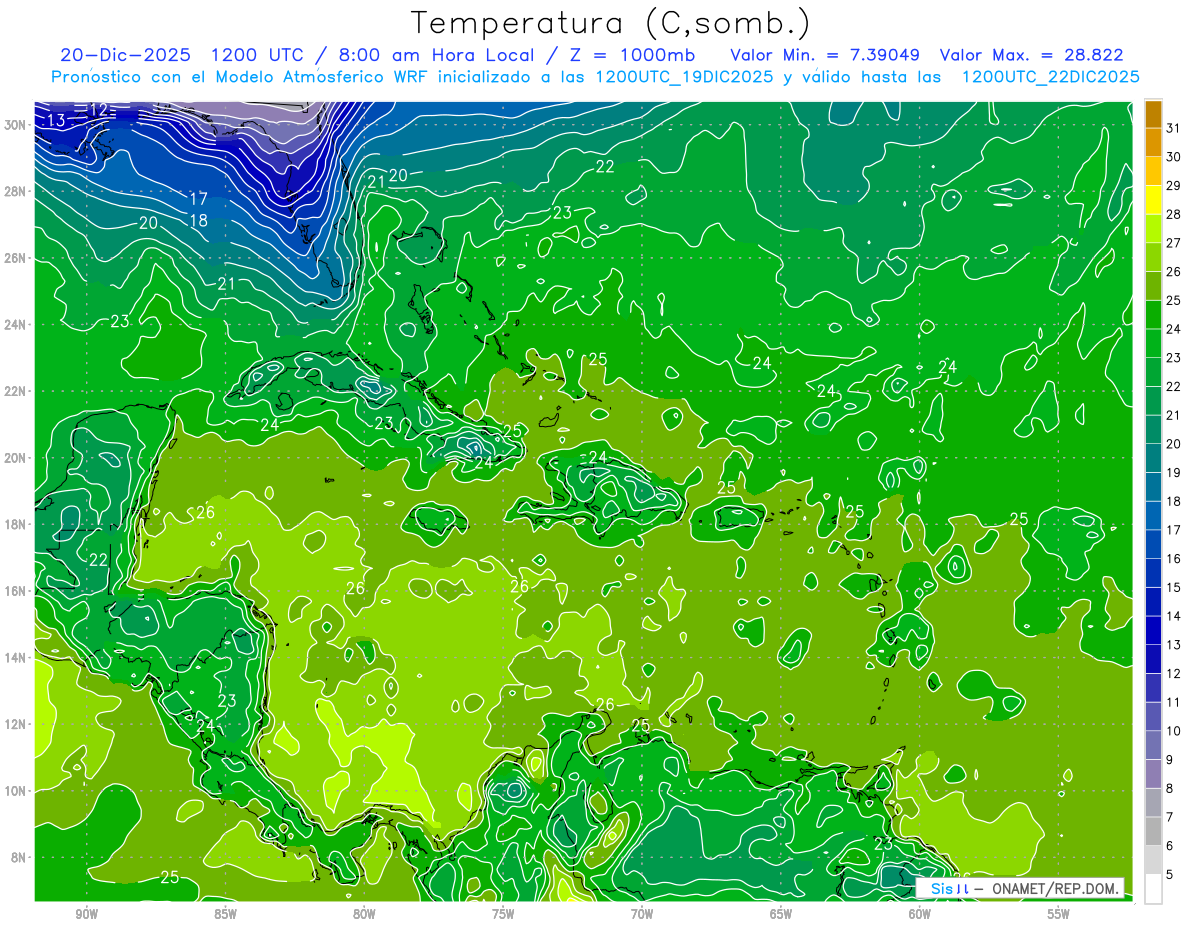This screenshot has width=1200, height=927.
Task: Click the 14N latitude axis label
Action: (14, 658)
